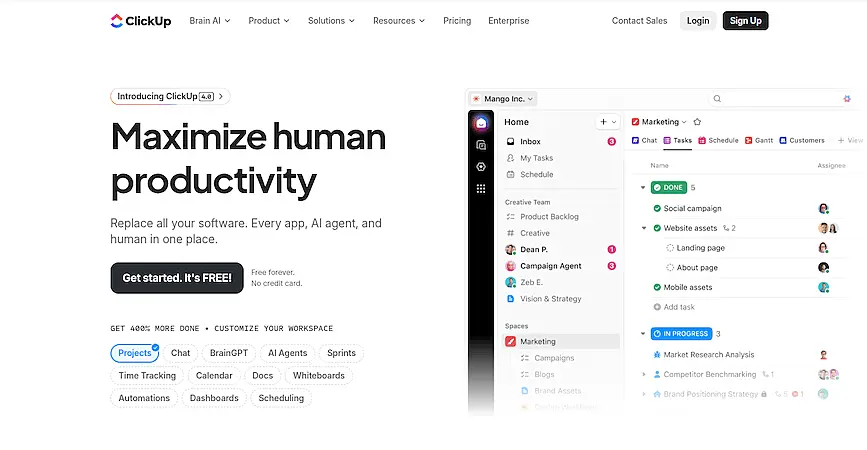Expand Competitor Benchmarking subtasks

[644, 374]
